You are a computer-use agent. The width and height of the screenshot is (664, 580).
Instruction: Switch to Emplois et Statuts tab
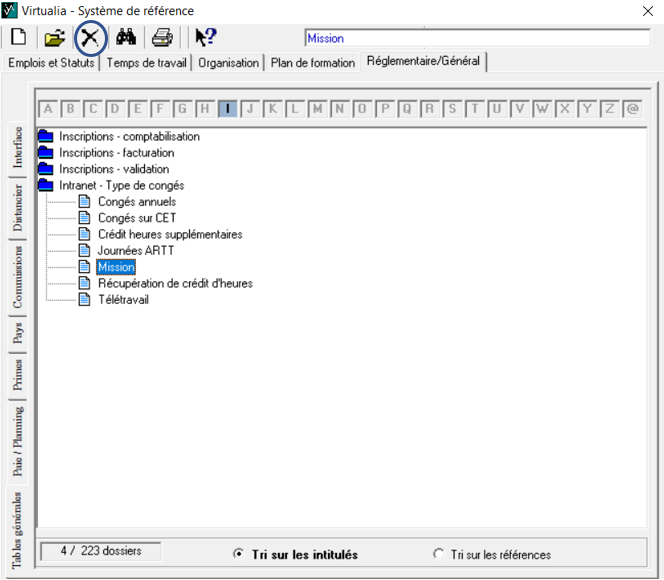pos(51,62)
